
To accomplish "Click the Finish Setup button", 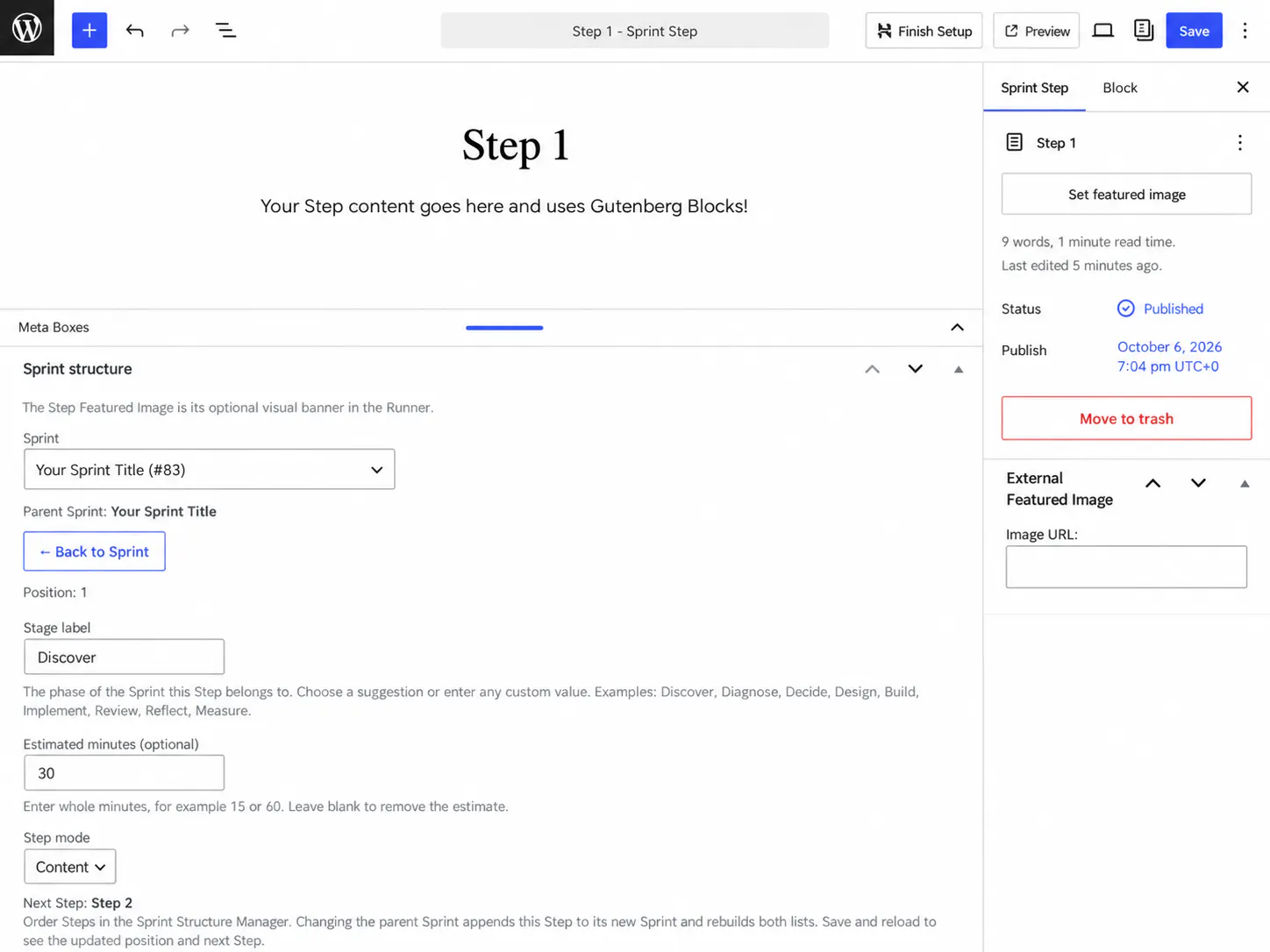I will 924,31.
